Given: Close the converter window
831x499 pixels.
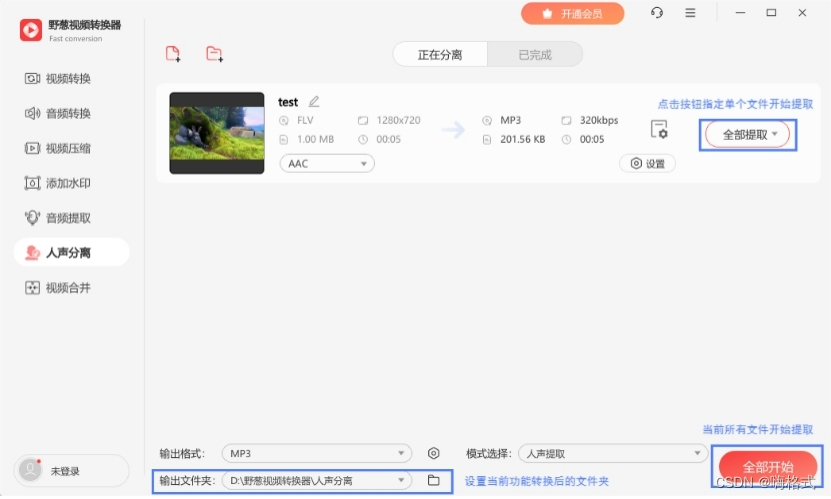Looking at the screenshot, I should pyautogui.click(x=802, y=13).
